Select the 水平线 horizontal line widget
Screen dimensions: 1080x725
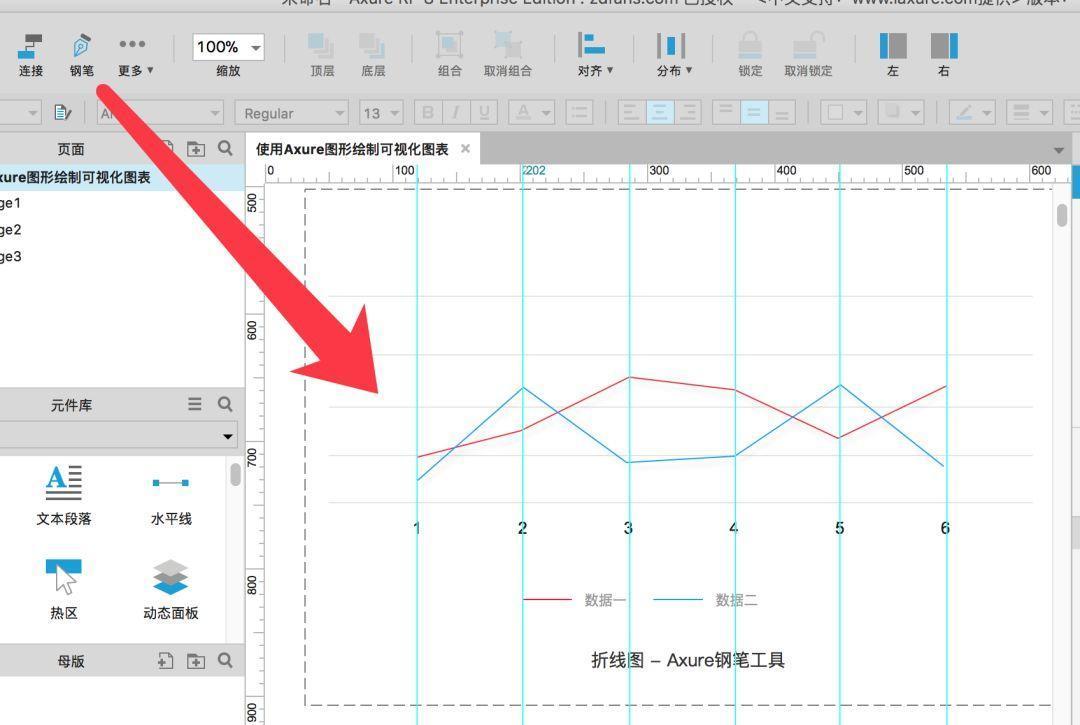click(x=171, y=501)
